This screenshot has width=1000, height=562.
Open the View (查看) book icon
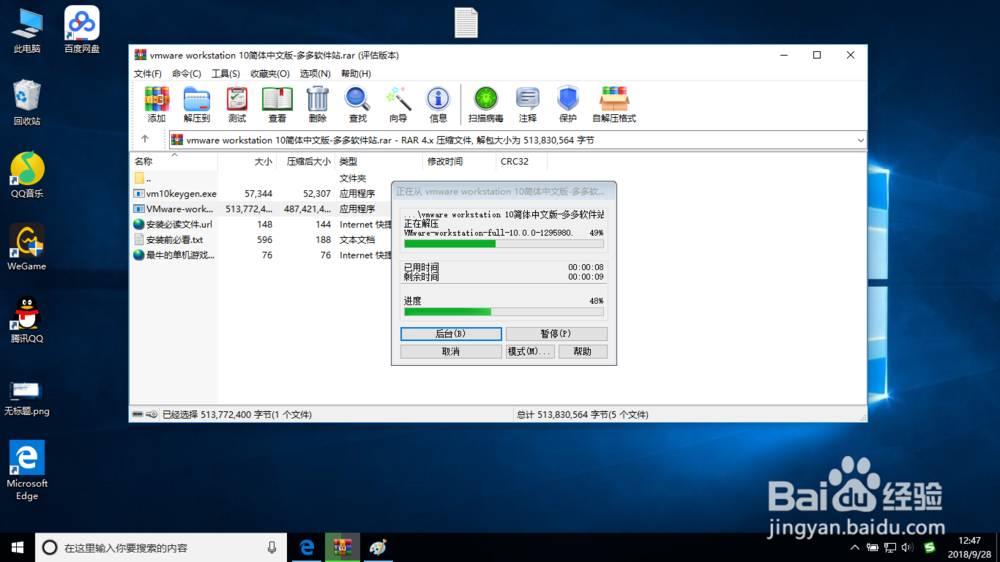coord(277,105)
